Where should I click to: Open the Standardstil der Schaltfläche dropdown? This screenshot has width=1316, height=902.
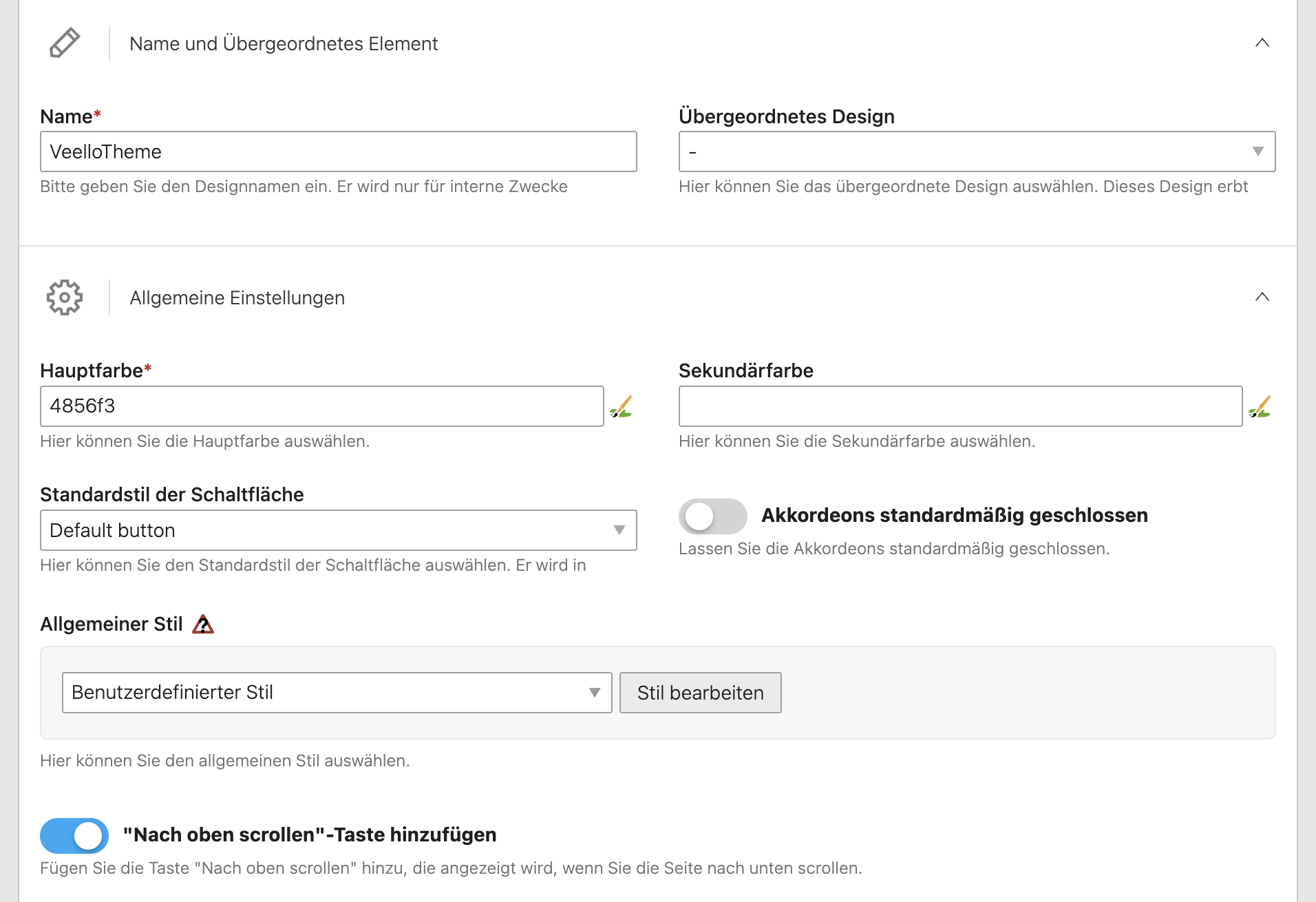click(338, 530)
